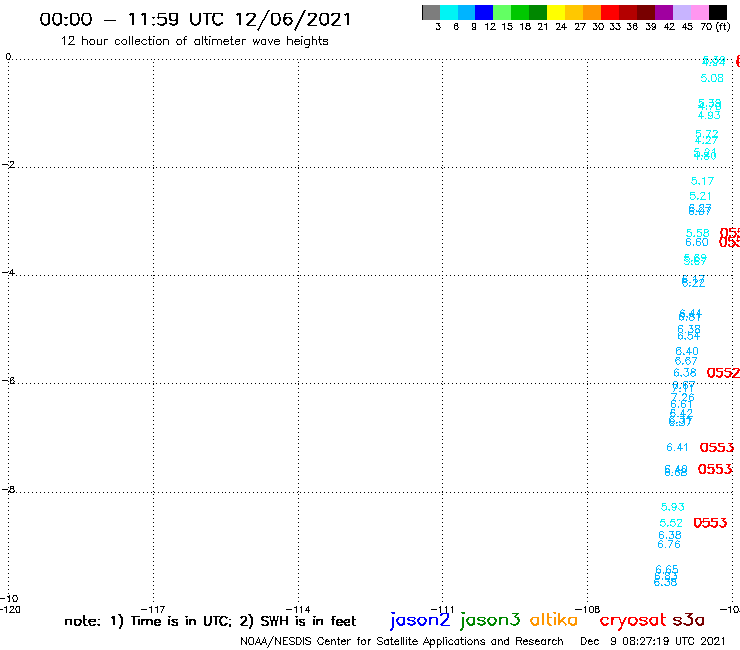Click the '45' legend scale label
The image size is (740, 650).
(x=687, y=26)
